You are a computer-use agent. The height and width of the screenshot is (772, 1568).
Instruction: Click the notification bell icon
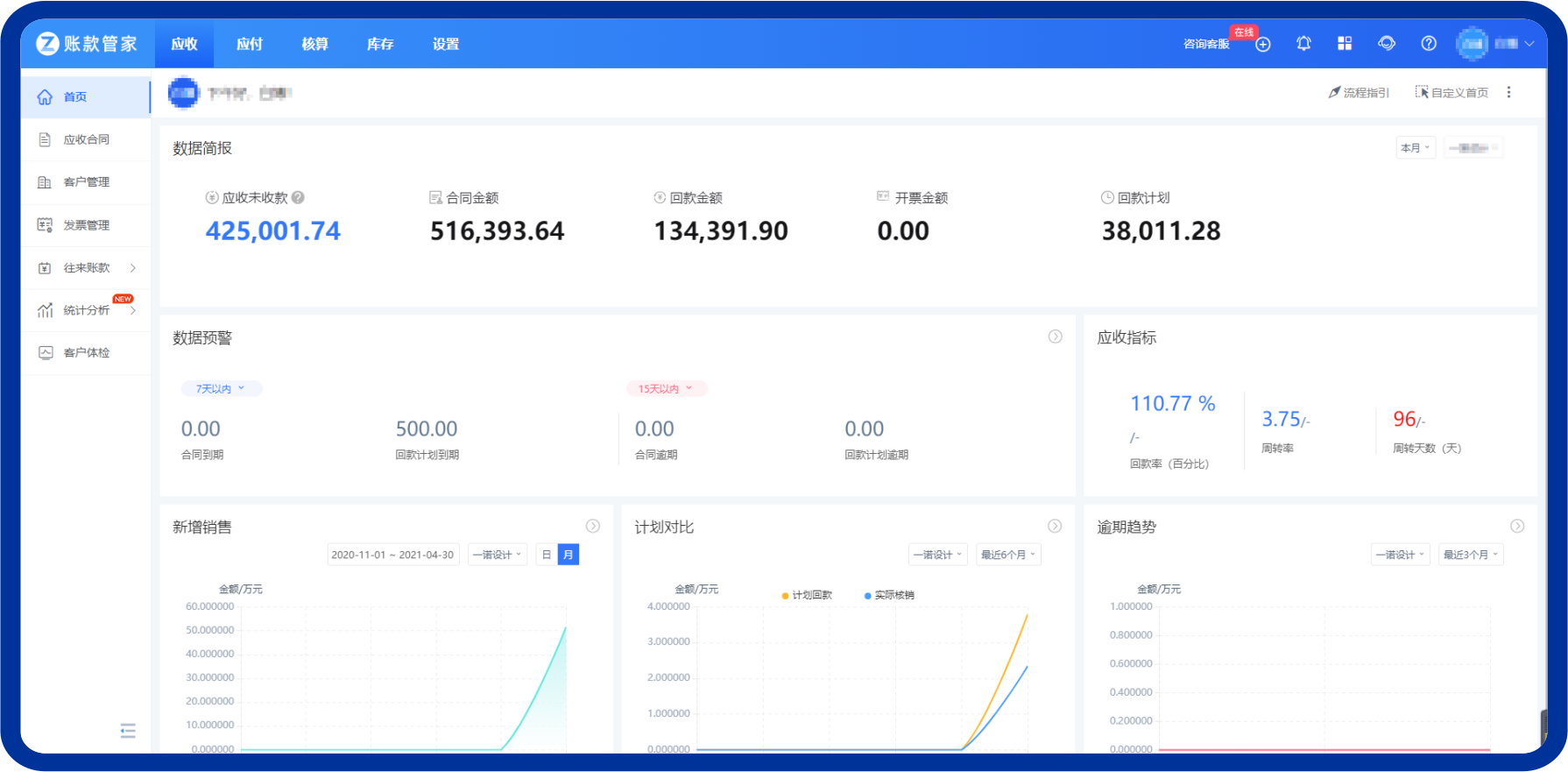(x=1303, y=44)
